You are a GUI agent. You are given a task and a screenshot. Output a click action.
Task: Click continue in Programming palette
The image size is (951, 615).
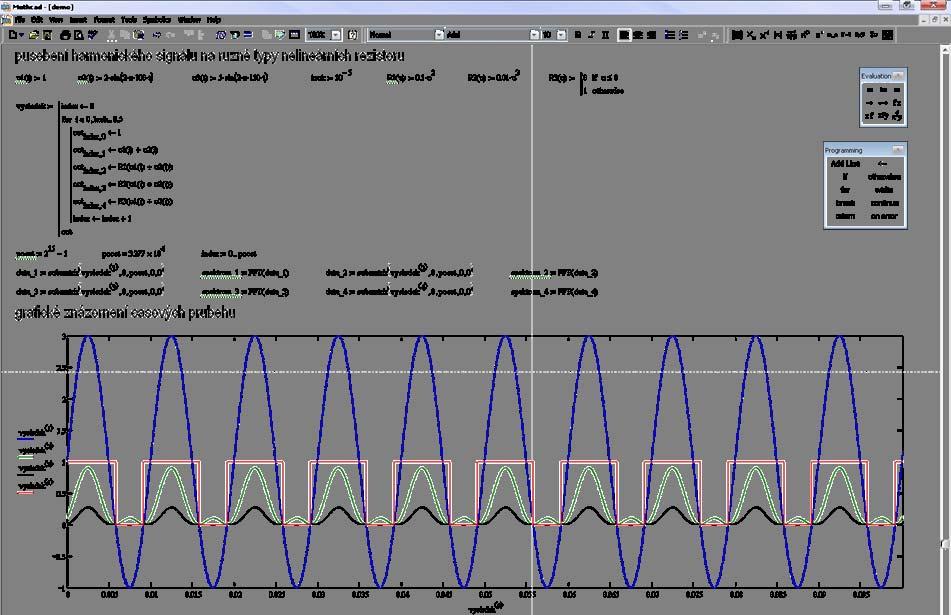(884, 203)
